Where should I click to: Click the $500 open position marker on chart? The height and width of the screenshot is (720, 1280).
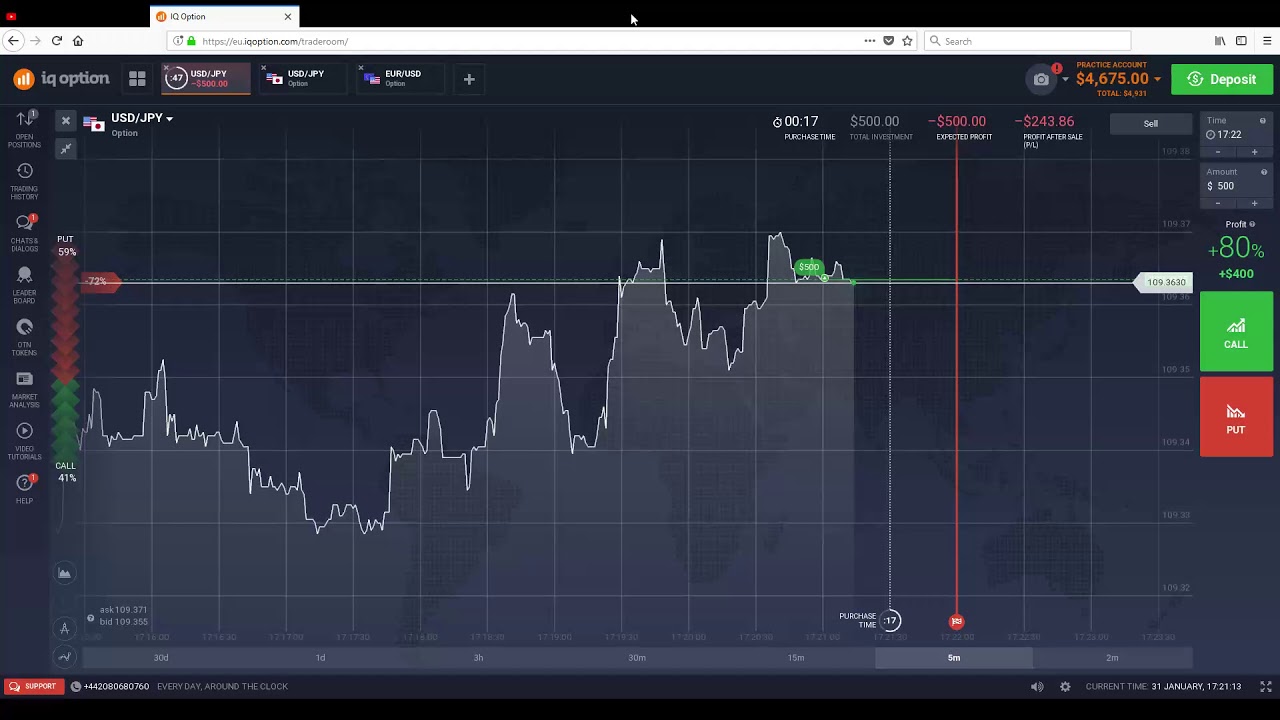click(x=809, y=267)
